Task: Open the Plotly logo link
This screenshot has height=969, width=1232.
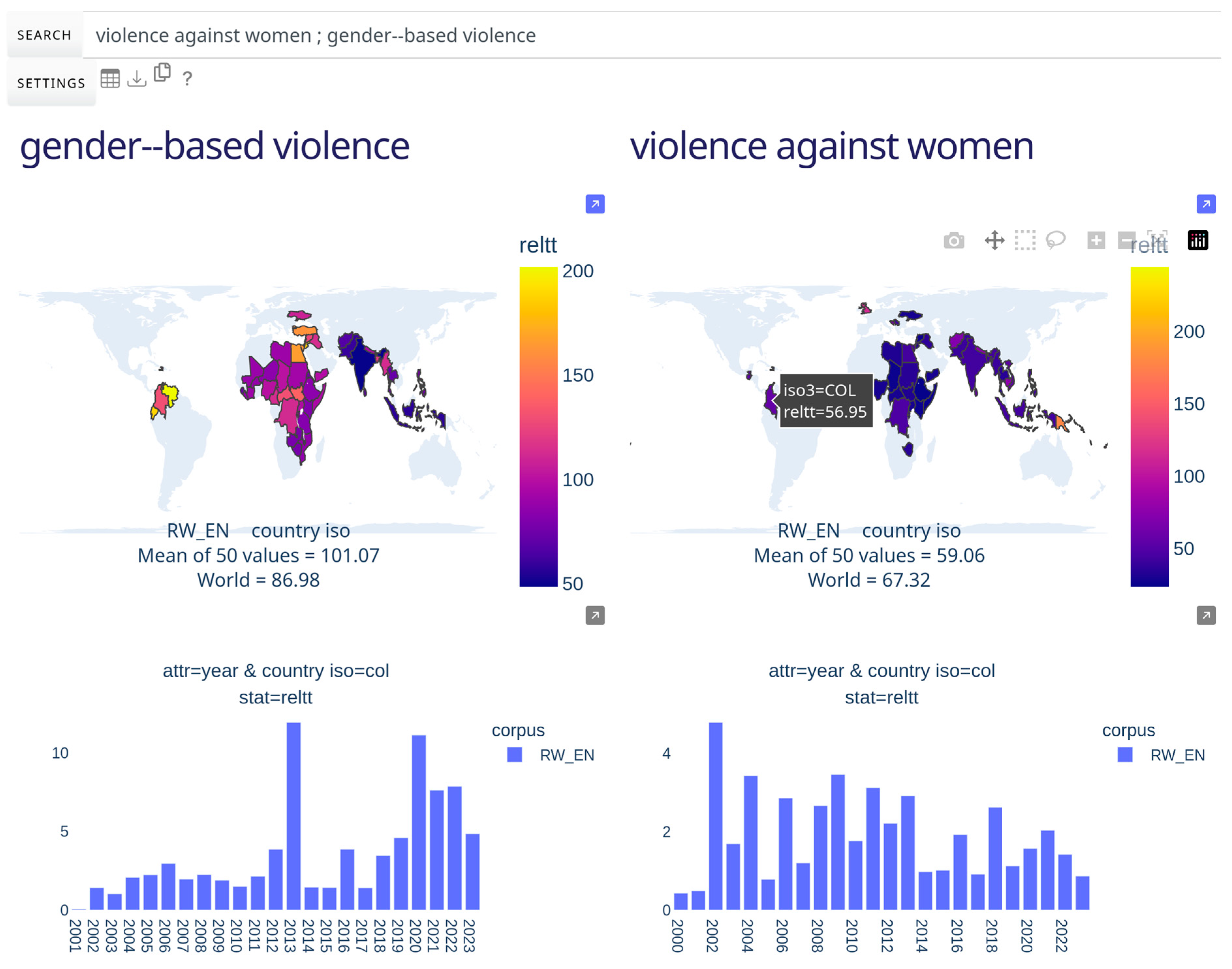Action: pyautogui.click(x=1197, y=240)
